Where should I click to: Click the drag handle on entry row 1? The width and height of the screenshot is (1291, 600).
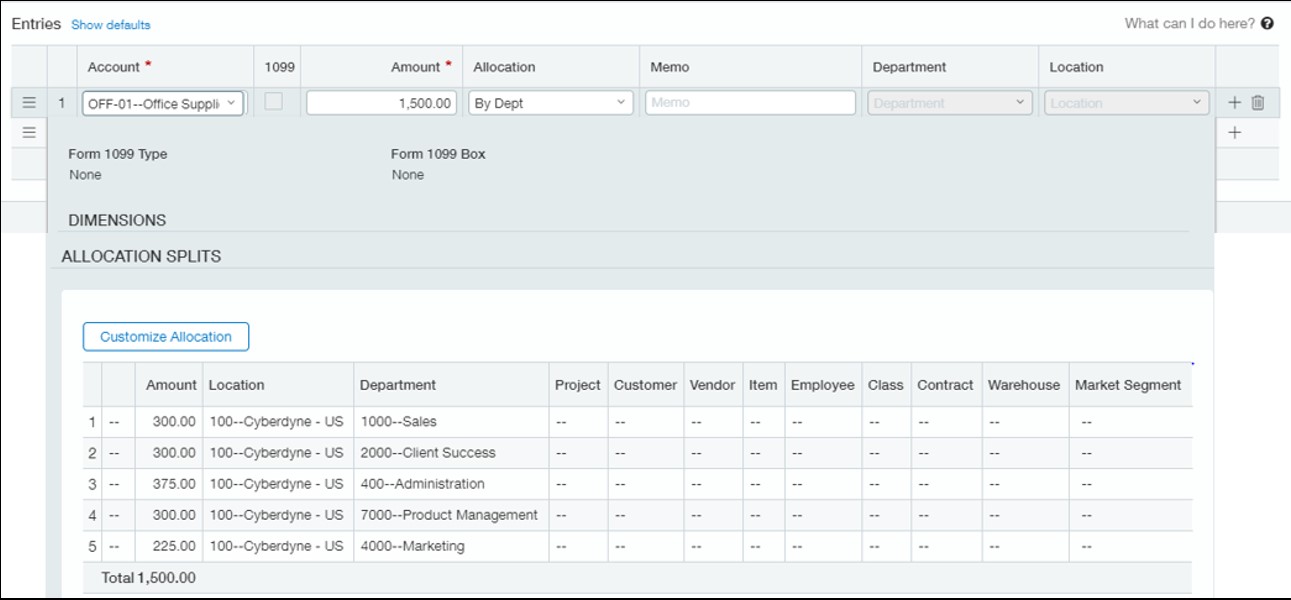29,101
